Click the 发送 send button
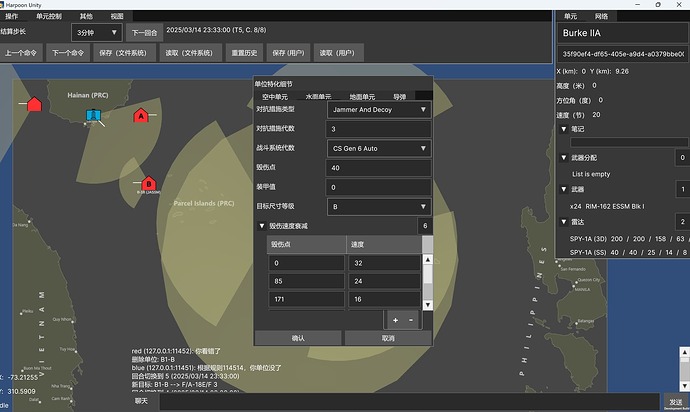The height and width of the screenshot is (412, 690). [x=675, y=402]
